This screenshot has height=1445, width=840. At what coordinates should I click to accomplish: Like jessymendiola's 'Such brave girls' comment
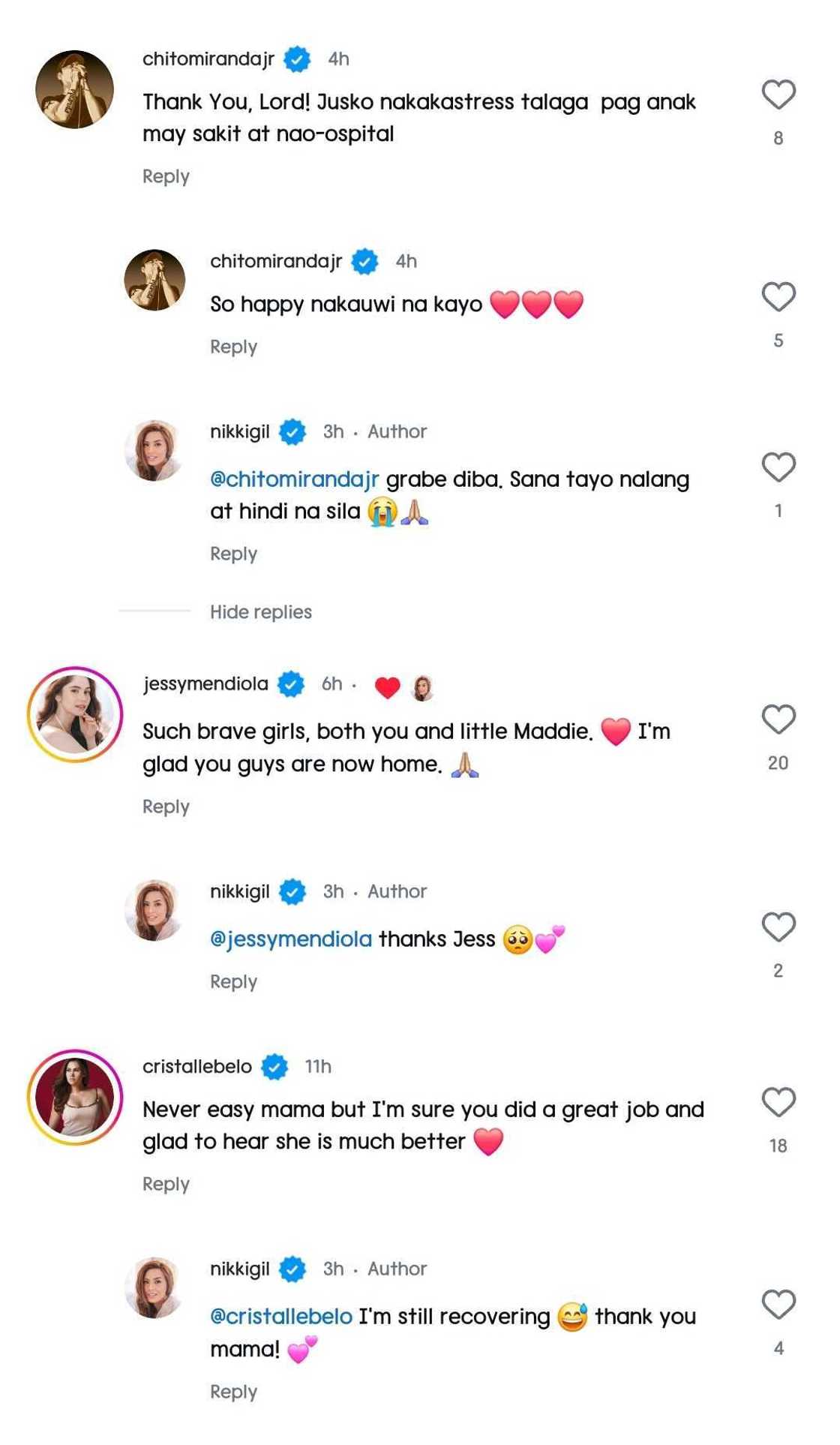778,719
